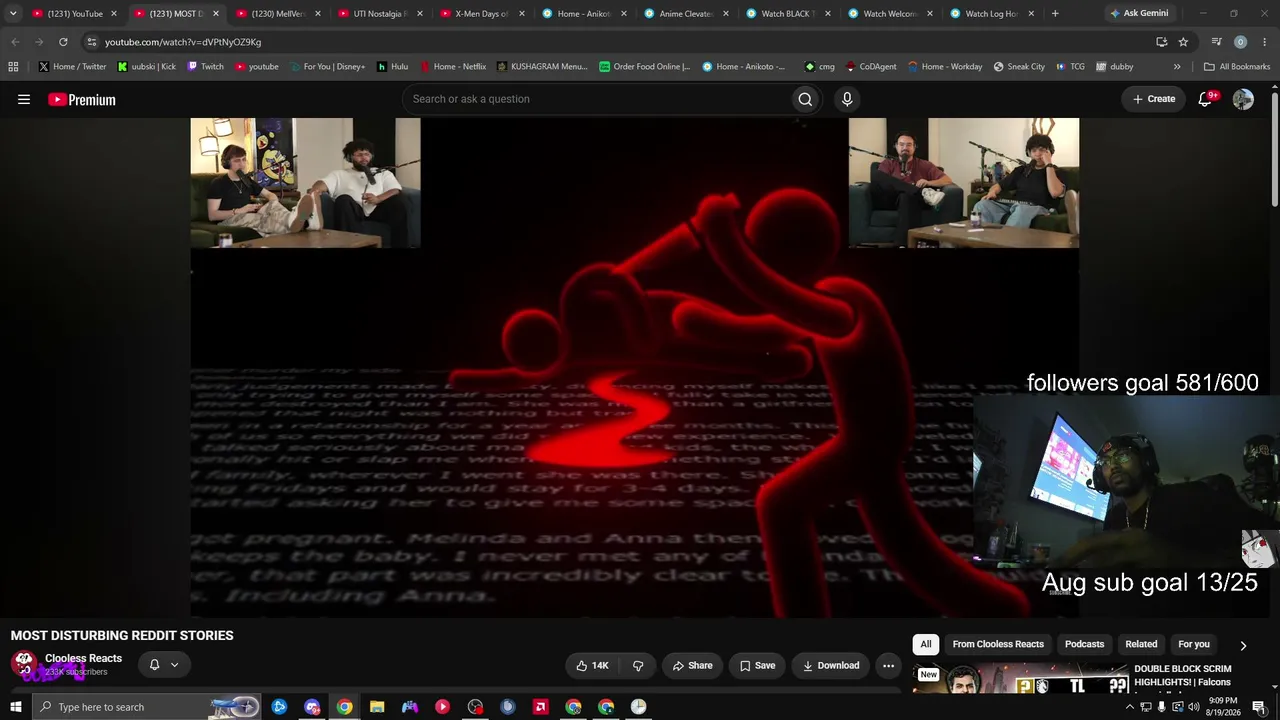The height and width of the screenshot is (720, 1280).
Task: Click the Create button
Action: pyautogui.click(x=1154, y=99)
